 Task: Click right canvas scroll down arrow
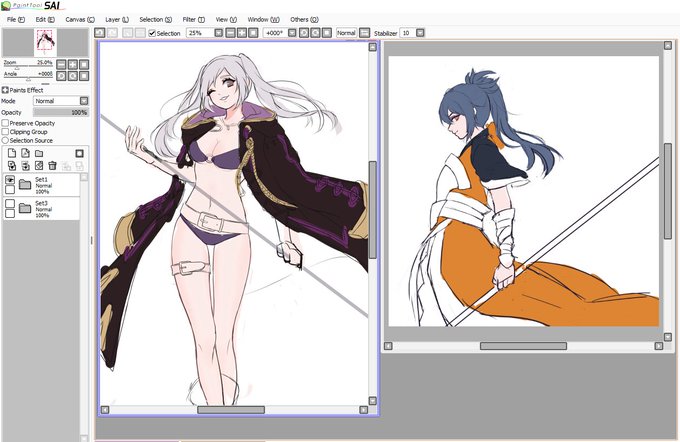coord(667,336)
